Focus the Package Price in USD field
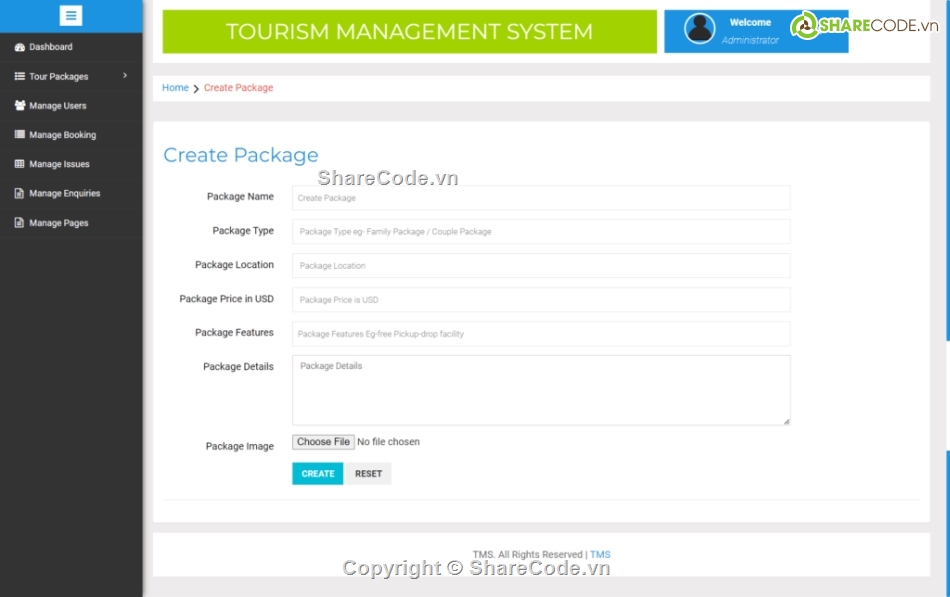 [x=541, y=300]
